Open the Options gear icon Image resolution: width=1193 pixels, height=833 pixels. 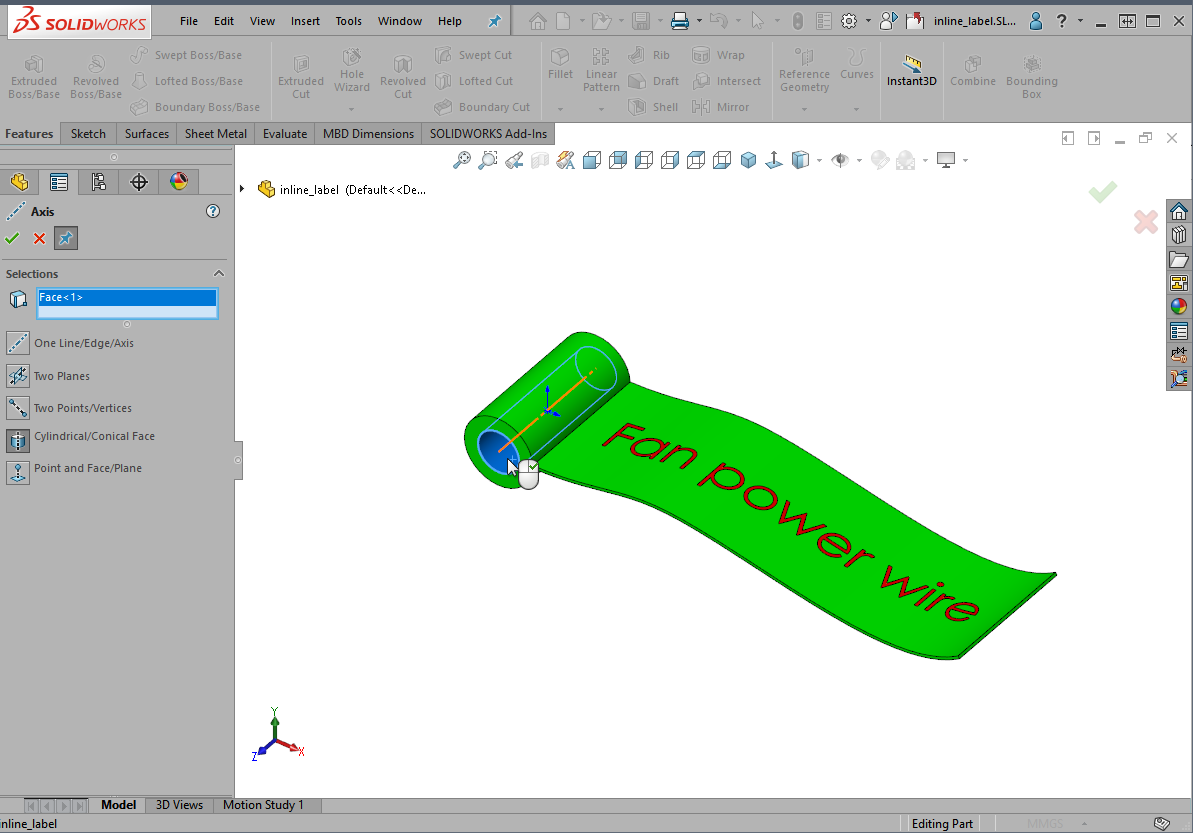pos(849,21)
